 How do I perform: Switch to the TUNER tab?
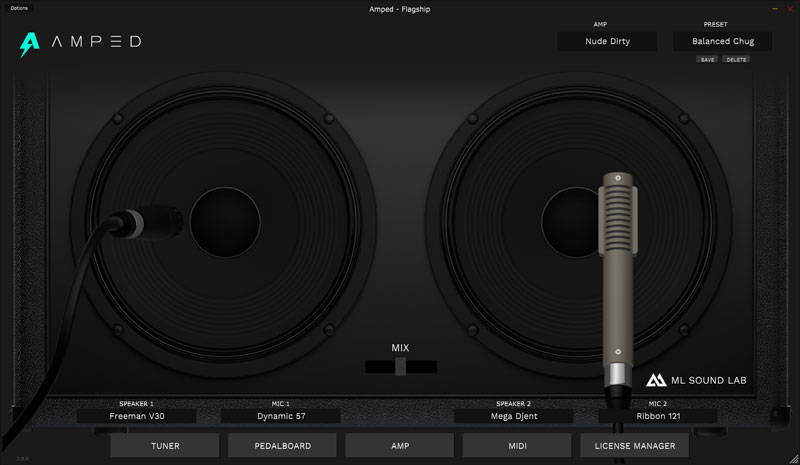click(165, 446)
